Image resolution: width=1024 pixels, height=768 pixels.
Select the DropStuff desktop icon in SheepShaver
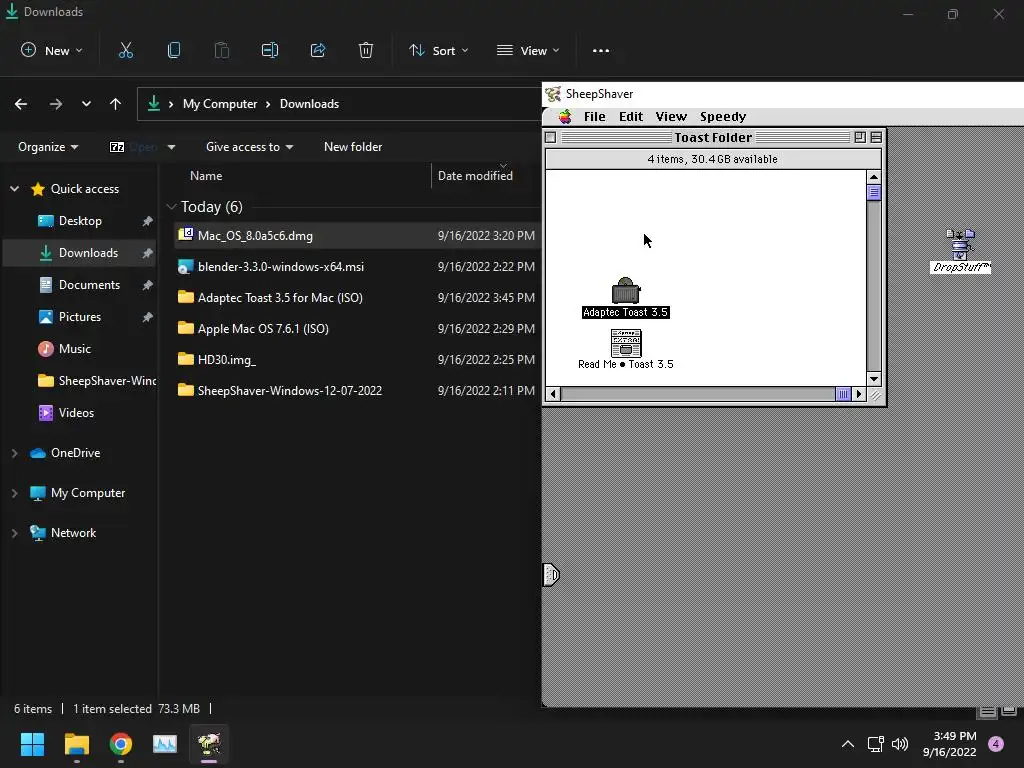point(960,244)
